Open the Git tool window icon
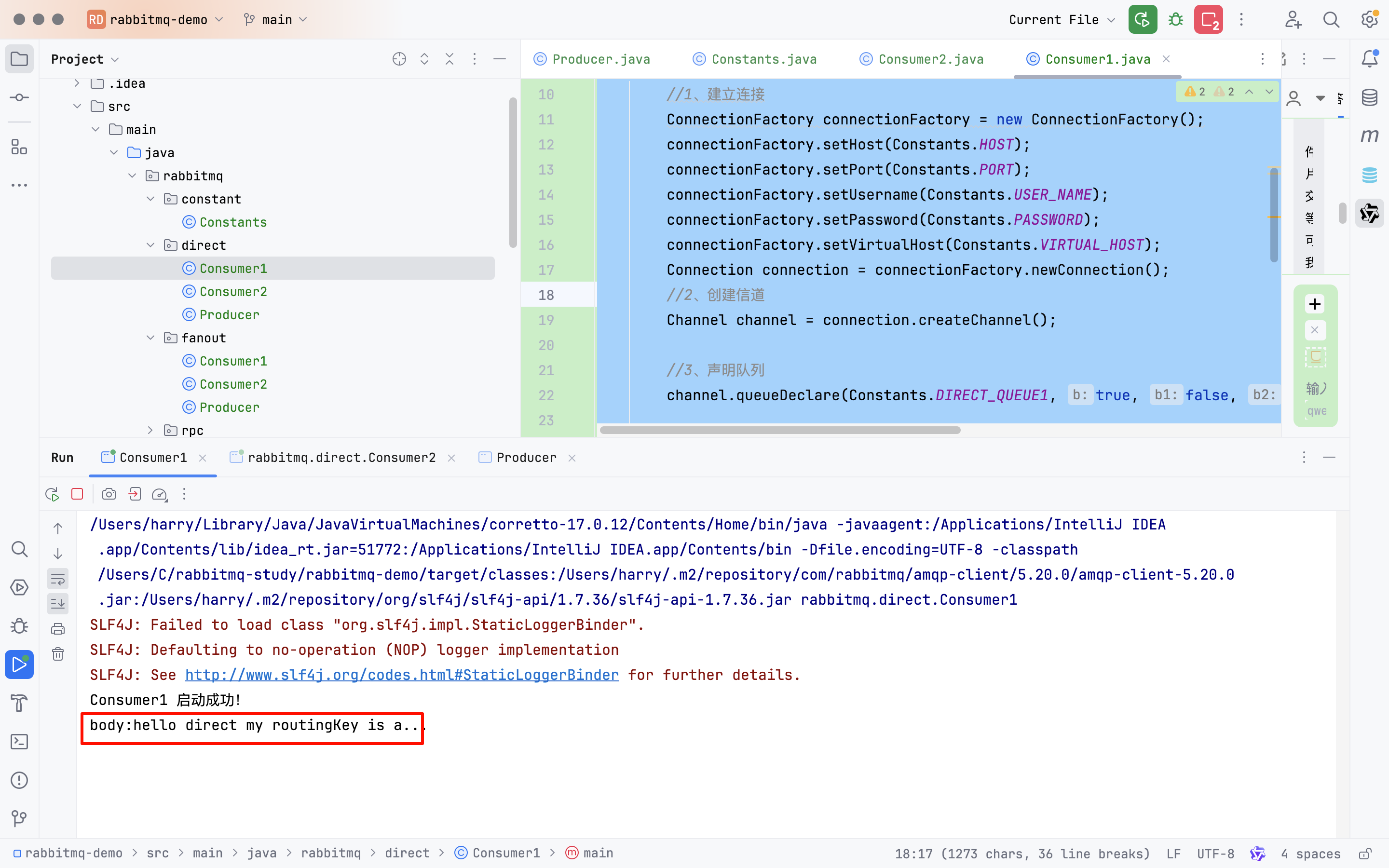 coord(19,818)
